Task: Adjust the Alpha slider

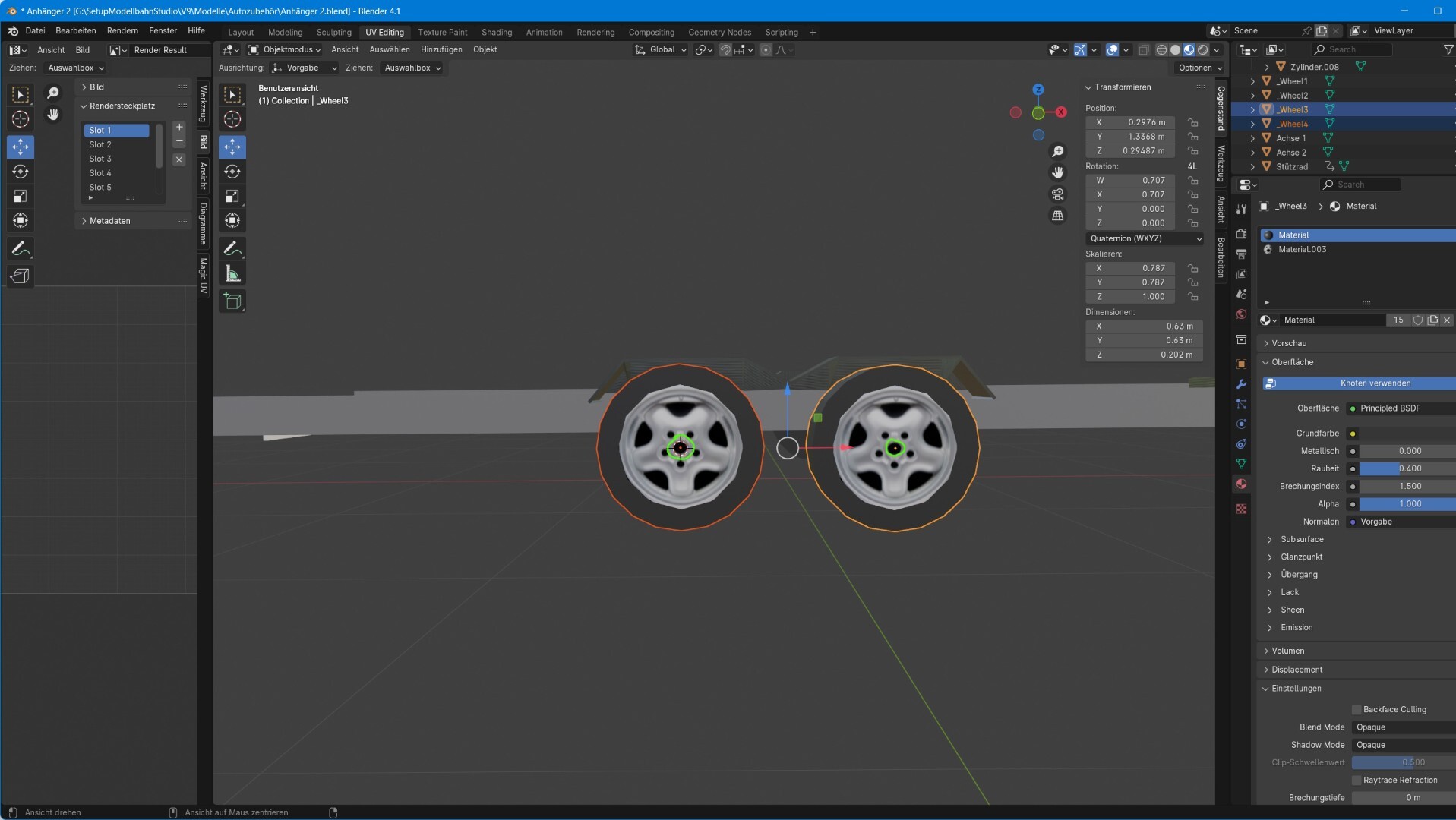Action: (x=1407, y=504)
